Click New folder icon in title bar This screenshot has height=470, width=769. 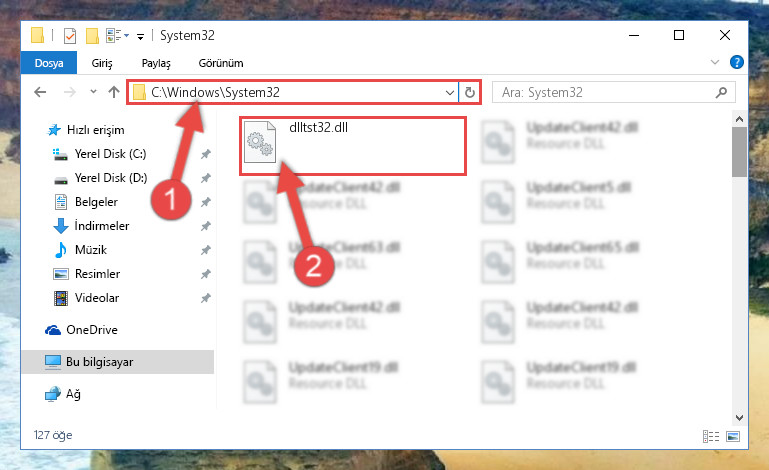92,36
